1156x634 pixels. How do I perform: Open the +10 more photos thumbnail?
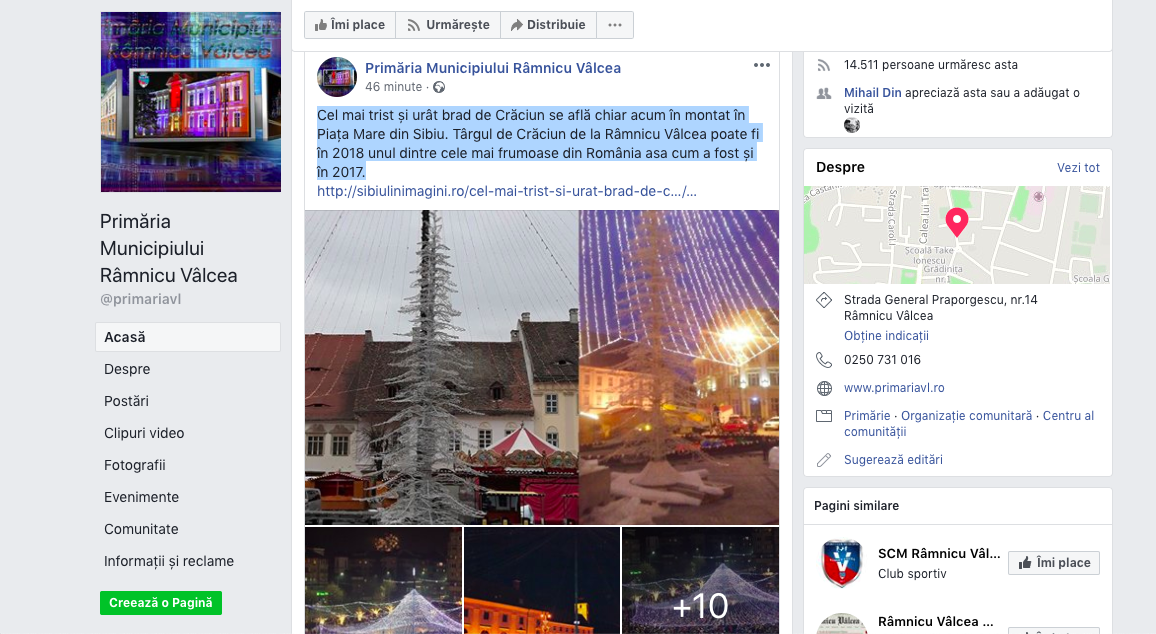pos(700,580)
